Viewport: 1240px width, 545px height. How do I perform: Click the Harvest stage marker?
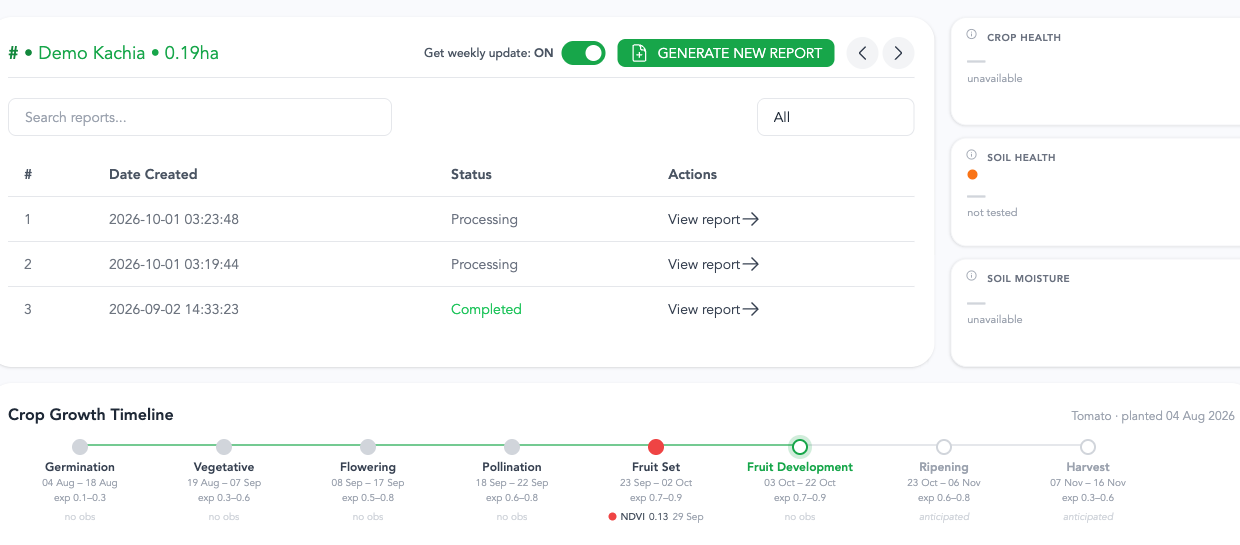(1088, 447)
